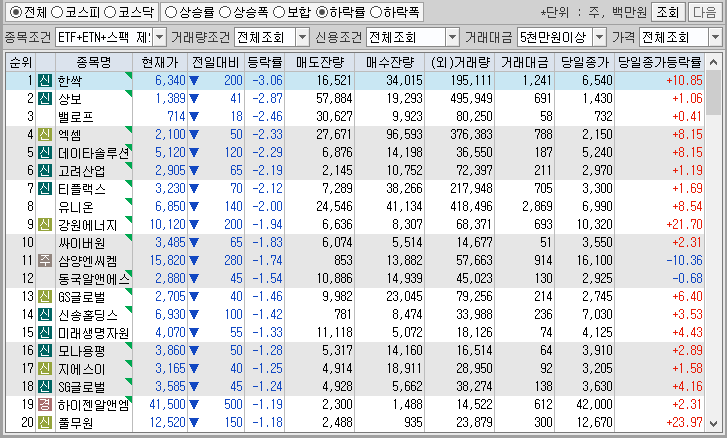Viewport: 727px width, 438px height.
Task: Click the 신 badge icon next to 모나용평
Action: coord(45,351)
